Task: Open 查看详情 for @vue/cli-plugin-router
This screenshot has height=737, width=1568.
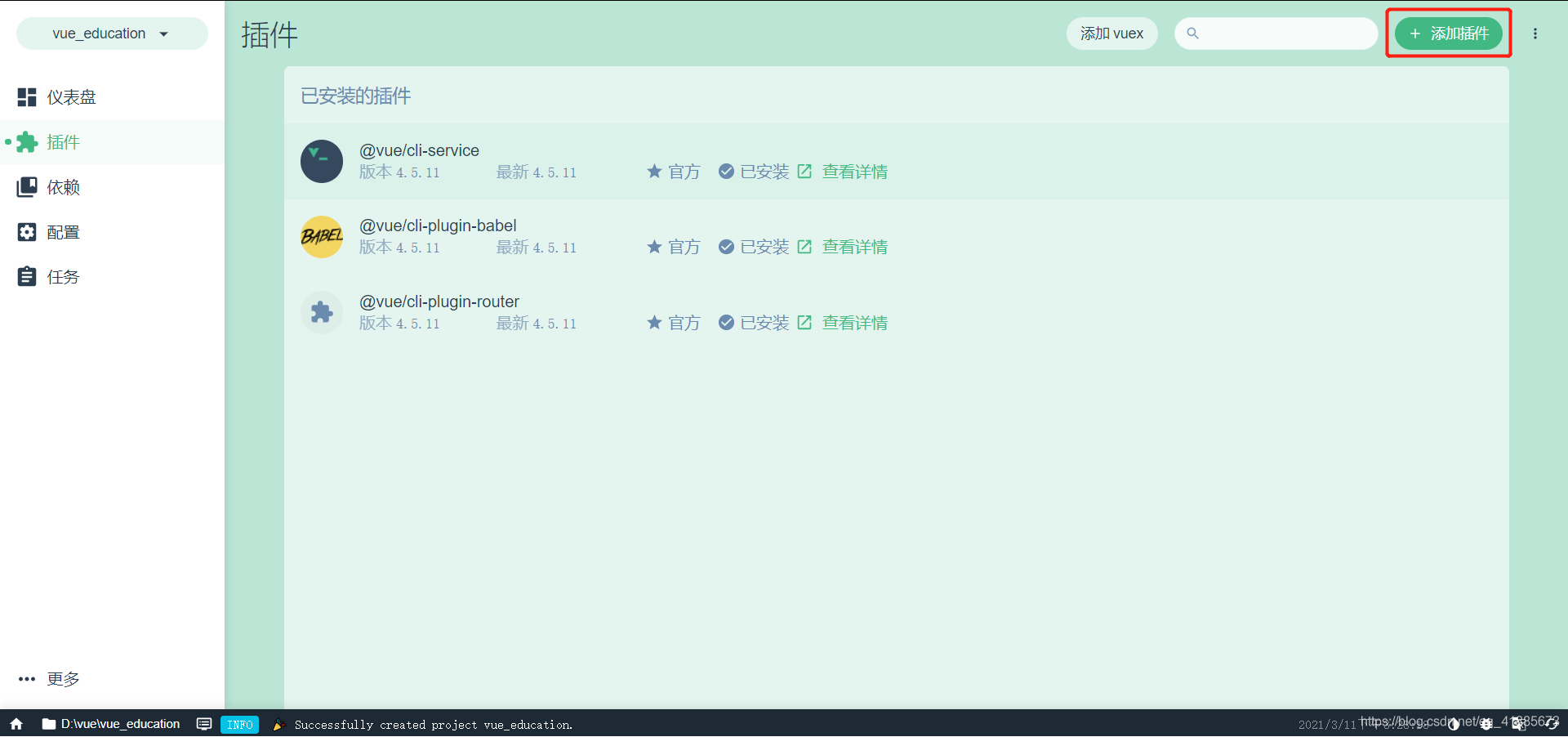Action: 855,323
